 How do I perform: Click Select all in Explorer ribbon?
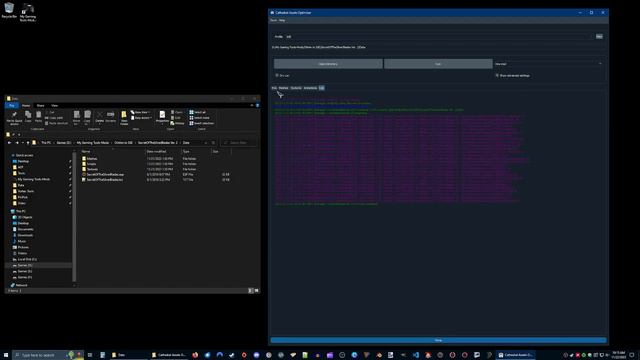coord(198,112)
